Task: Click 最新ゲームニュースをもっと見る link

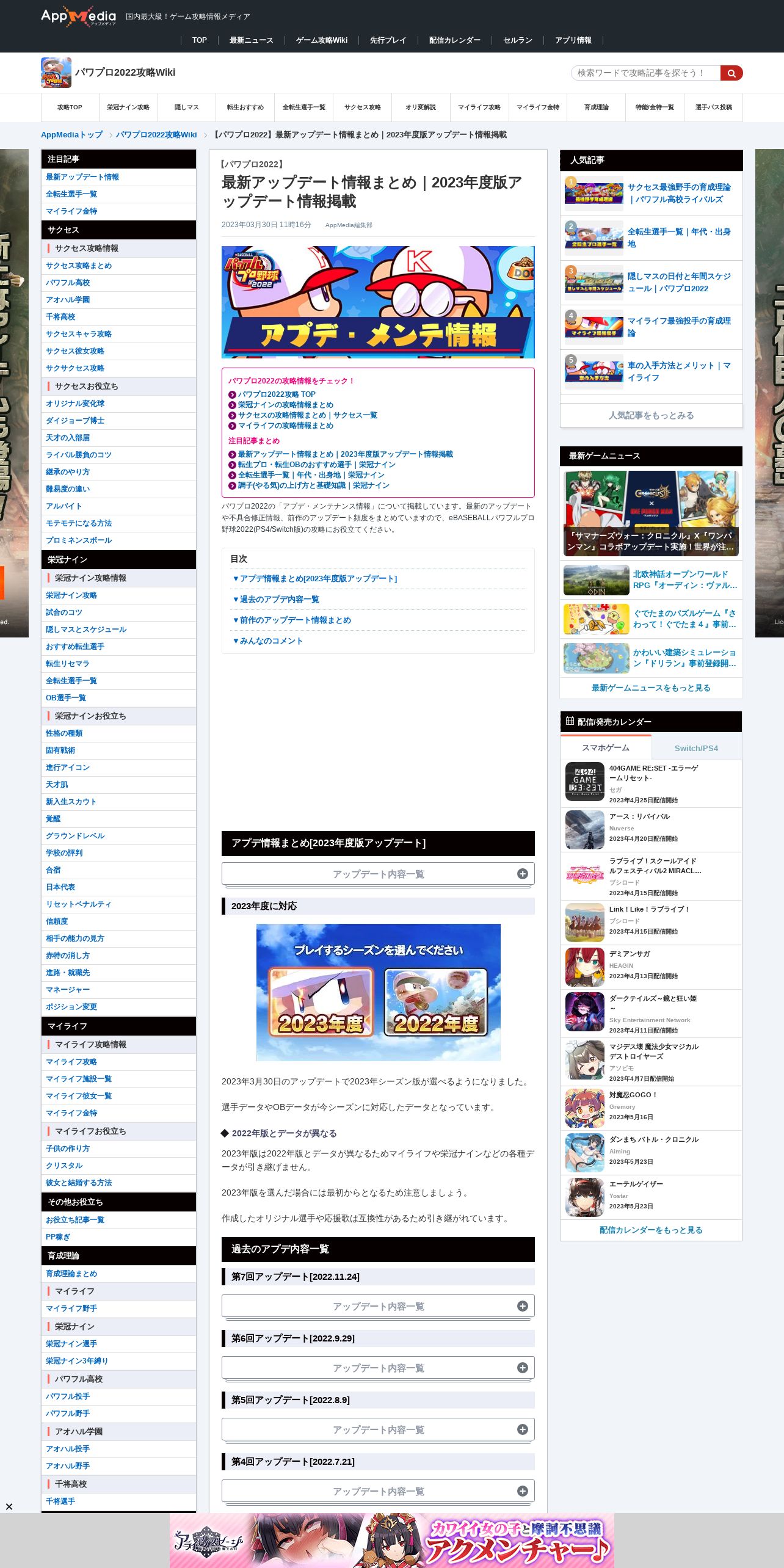Action: [x=651, y=688]
